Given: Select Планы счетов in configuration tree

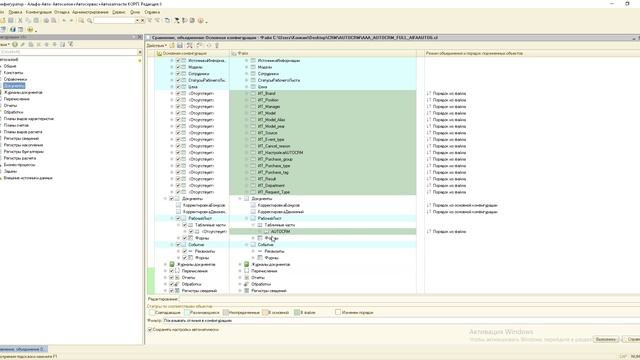Looking at the screenshot, I should (17, 125).
